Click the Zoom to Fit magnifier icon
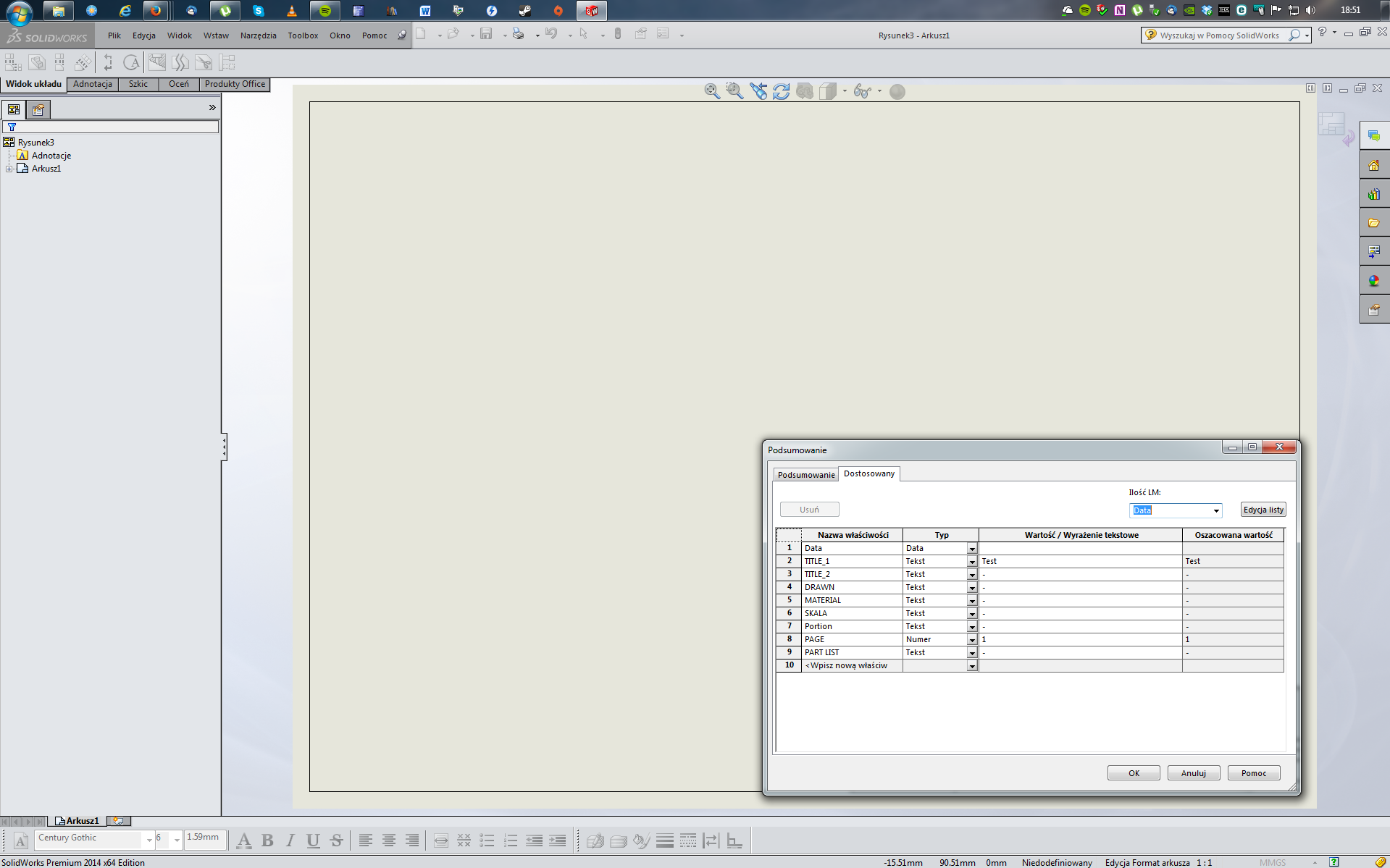The width and height of the screenshot is (1390, 868). click(x=712, y=91)
